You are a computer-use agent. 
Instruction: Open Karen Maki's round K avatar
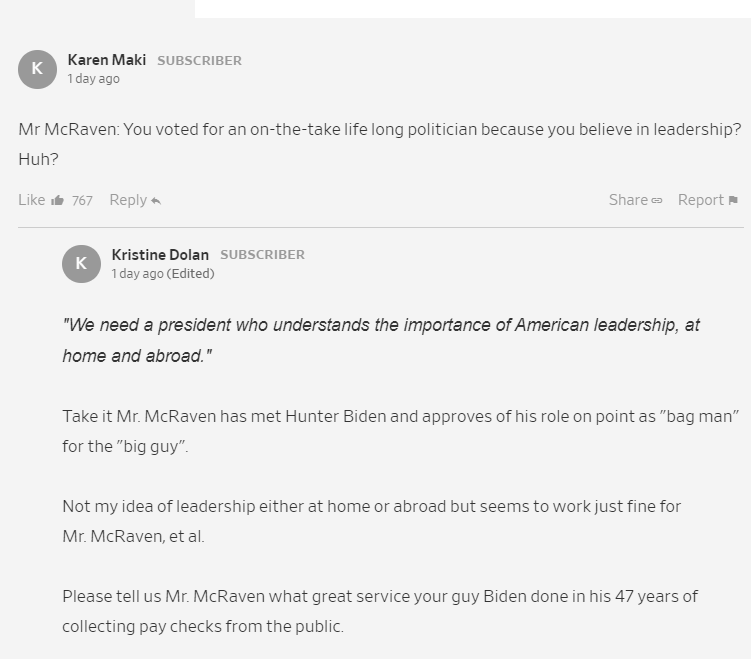37,69
